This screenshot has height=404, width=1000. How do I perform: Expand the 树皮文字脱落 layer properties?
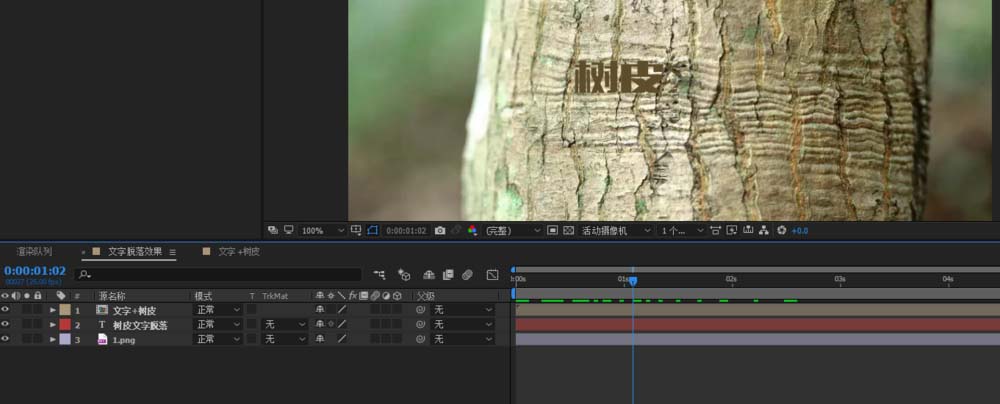coord(54,325)
